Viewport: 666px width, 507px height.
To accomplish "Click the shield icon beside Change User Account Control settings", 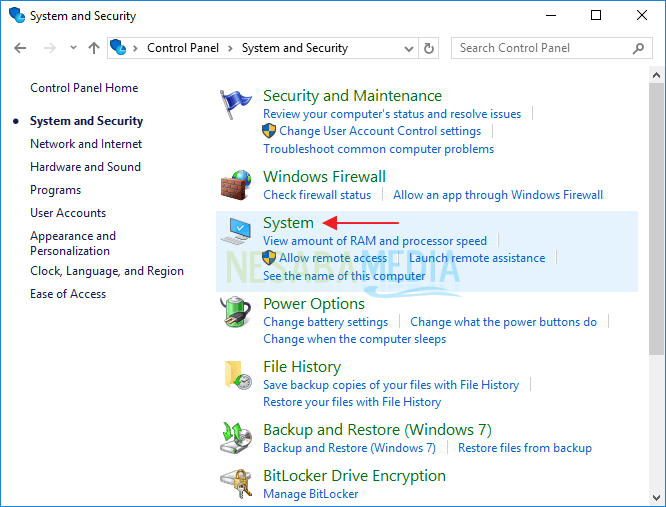I will click(x=269, y=131).
